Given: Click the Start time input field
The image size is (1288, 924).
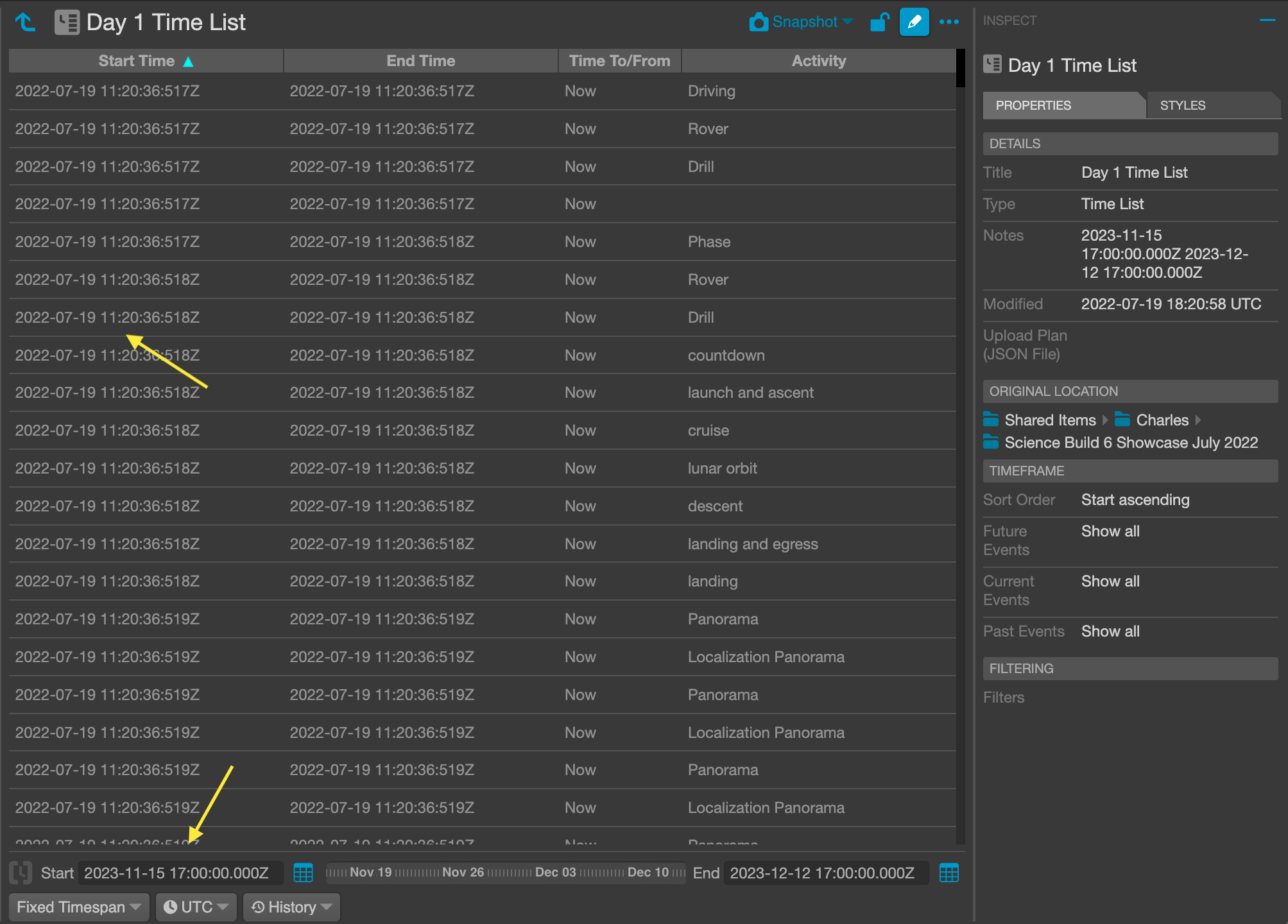Looking at the screenshot, I should click(x=180, y=873).
